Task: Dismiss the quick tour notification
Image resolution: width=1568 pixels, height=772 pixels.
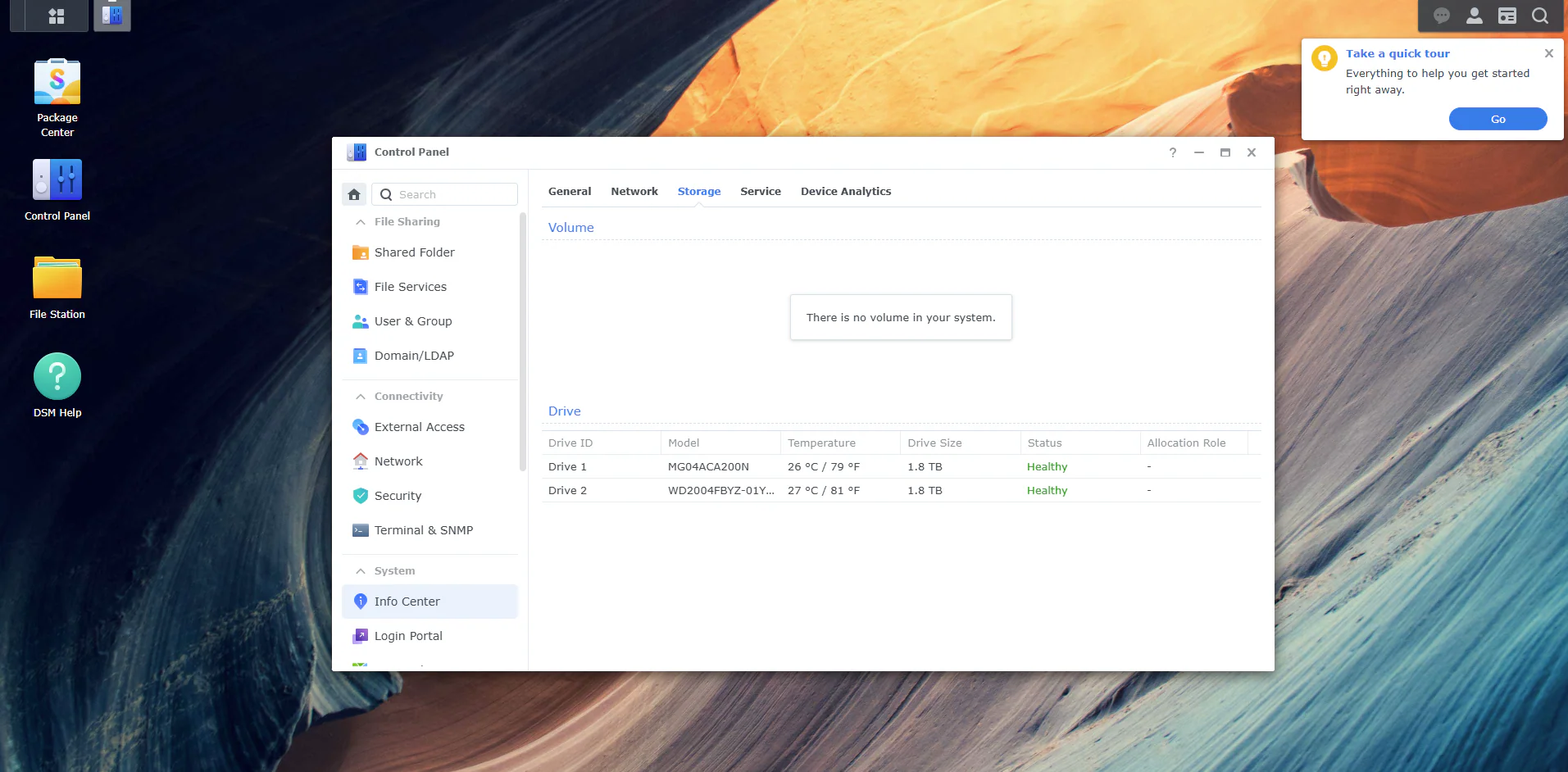Action: (1549, 53)
